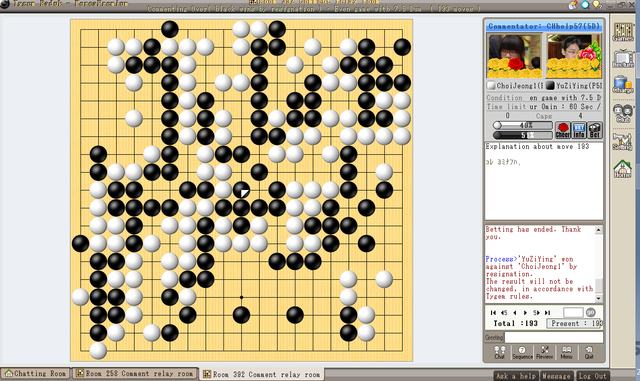The image size is (640, 381).
Task: Switch to Room 258 Comment relay room tab
Action: 135,374
